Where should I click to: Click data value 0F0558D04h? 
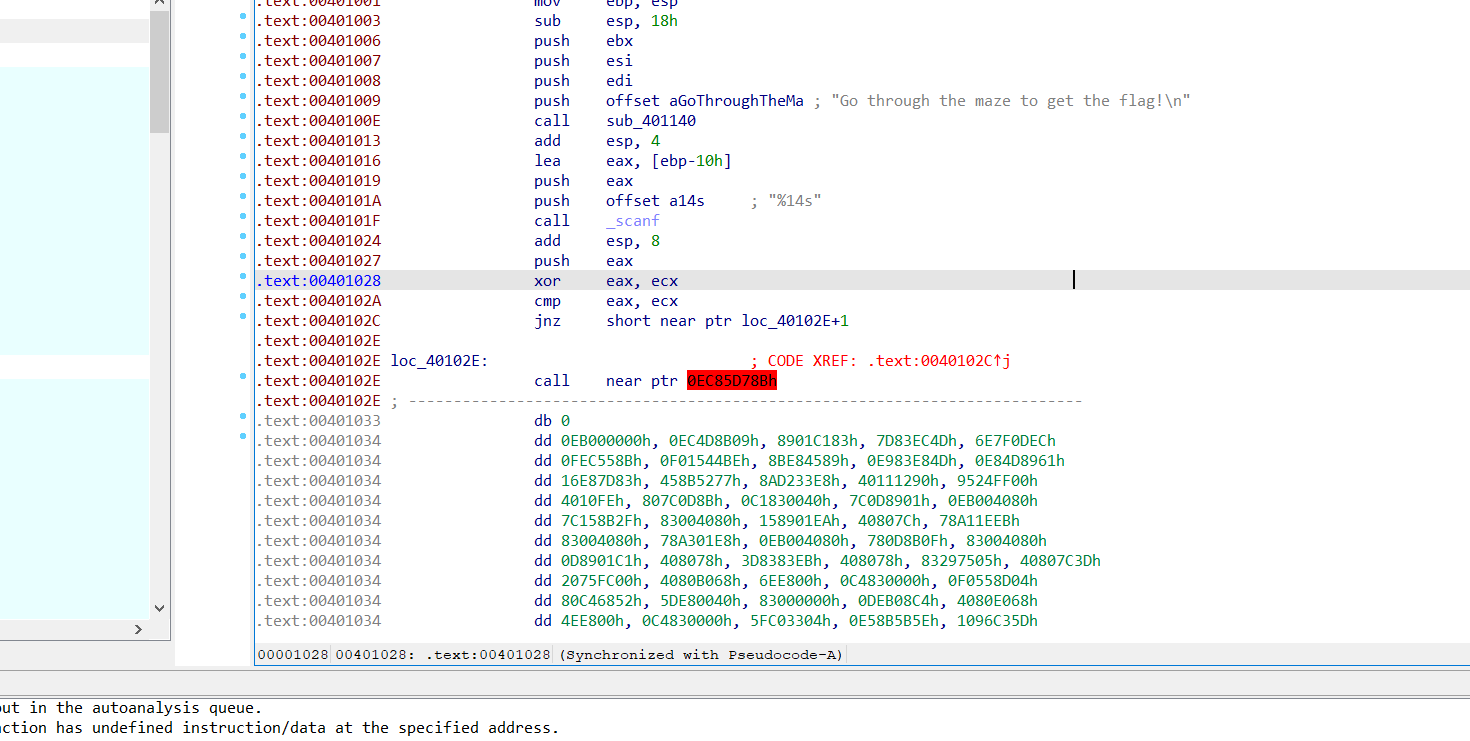(992, 581)
